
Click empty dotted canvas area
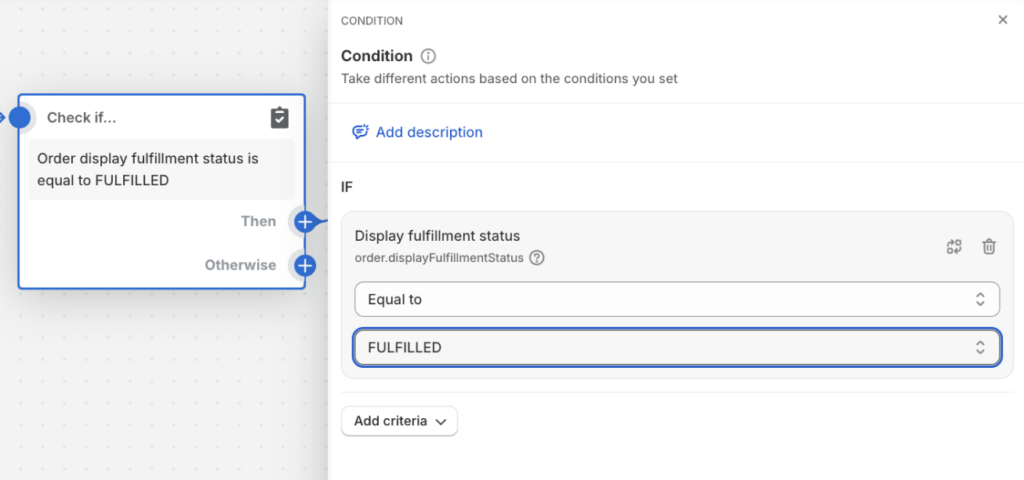pos(150,380)
